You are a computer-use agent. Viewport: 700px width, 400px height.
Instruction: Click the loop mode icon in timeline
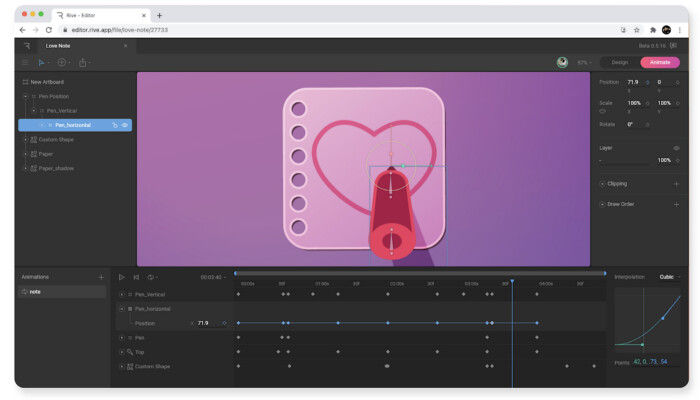(x=151, y=277)
